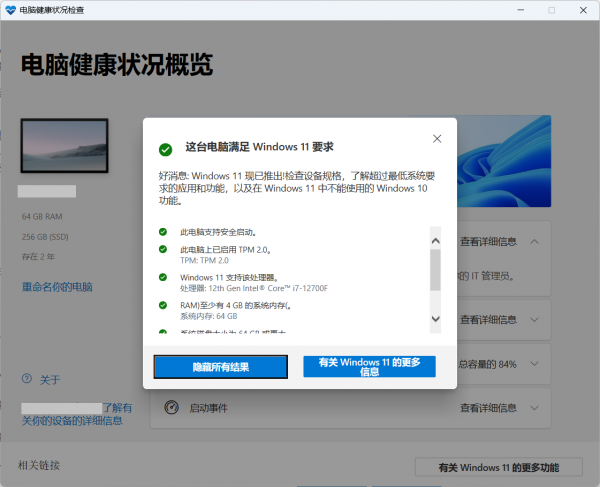The width and height of the screenshot is (600, 487).
Task: Open 查看详细信息 in the 启动事件 row
Action: click(488, 408)
